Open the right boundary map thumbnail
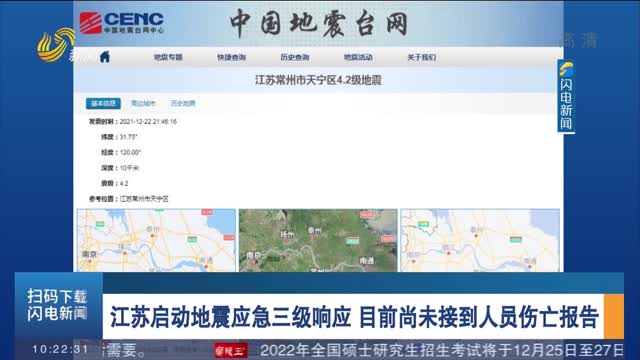640x360 pixels. [480, 240]
